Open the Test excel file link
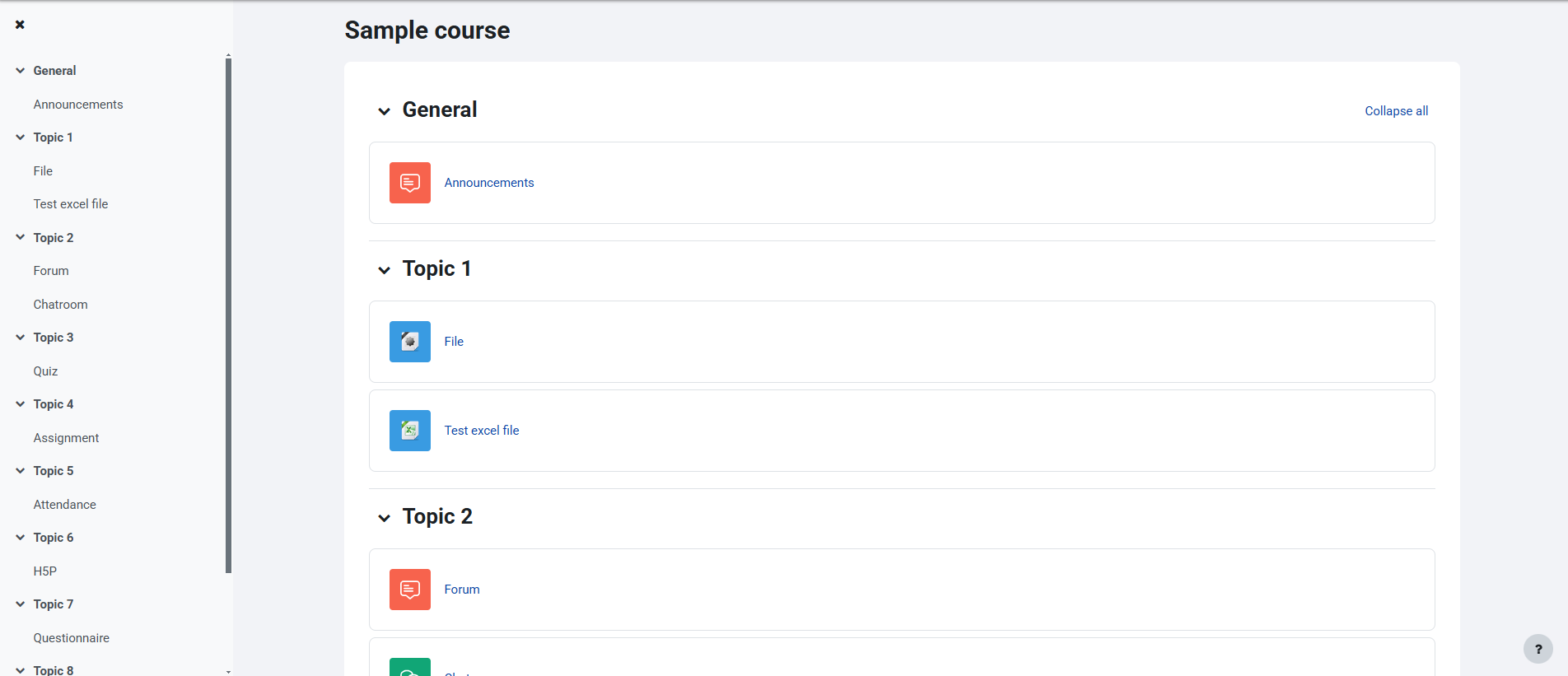Screen dimensions: 1568x676 482,431
